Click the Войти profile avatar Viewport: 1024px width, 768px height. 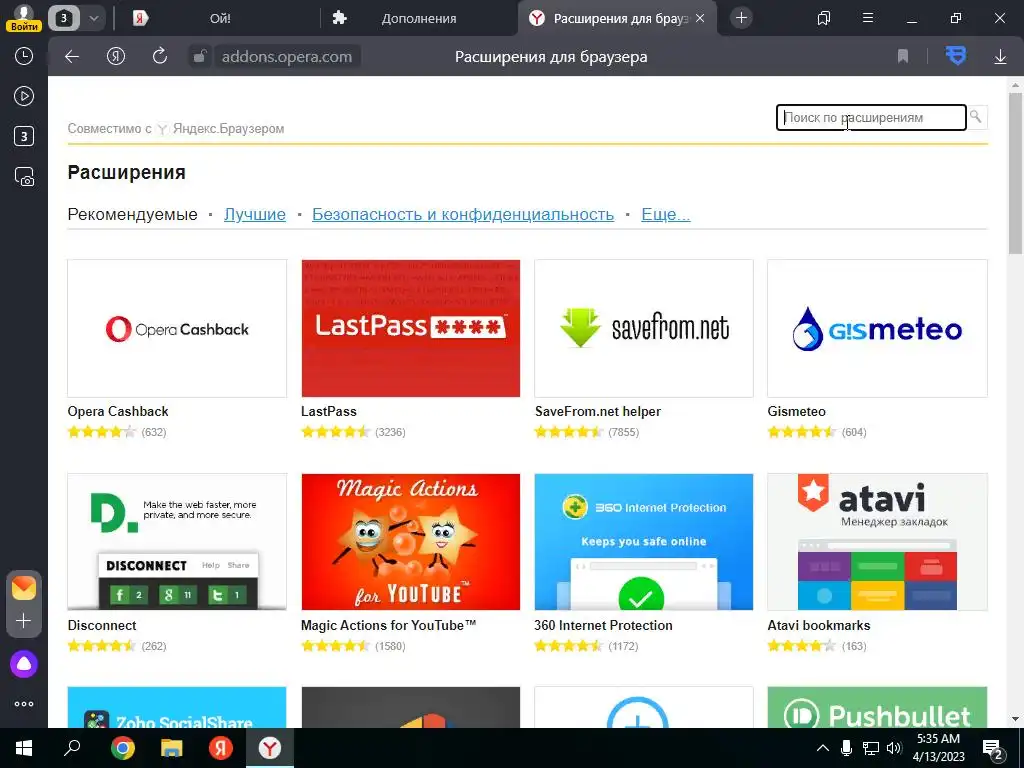[24, 18]
